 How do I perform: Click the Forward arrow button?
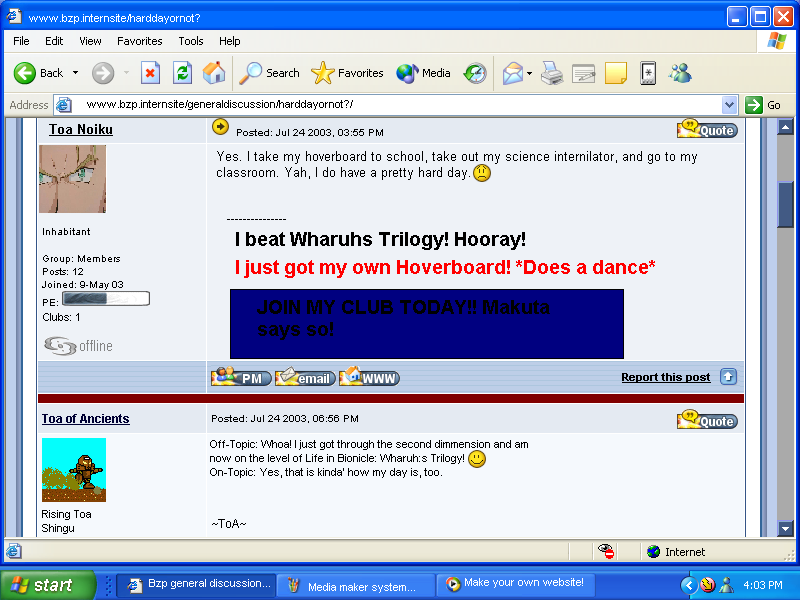point(103,73)
